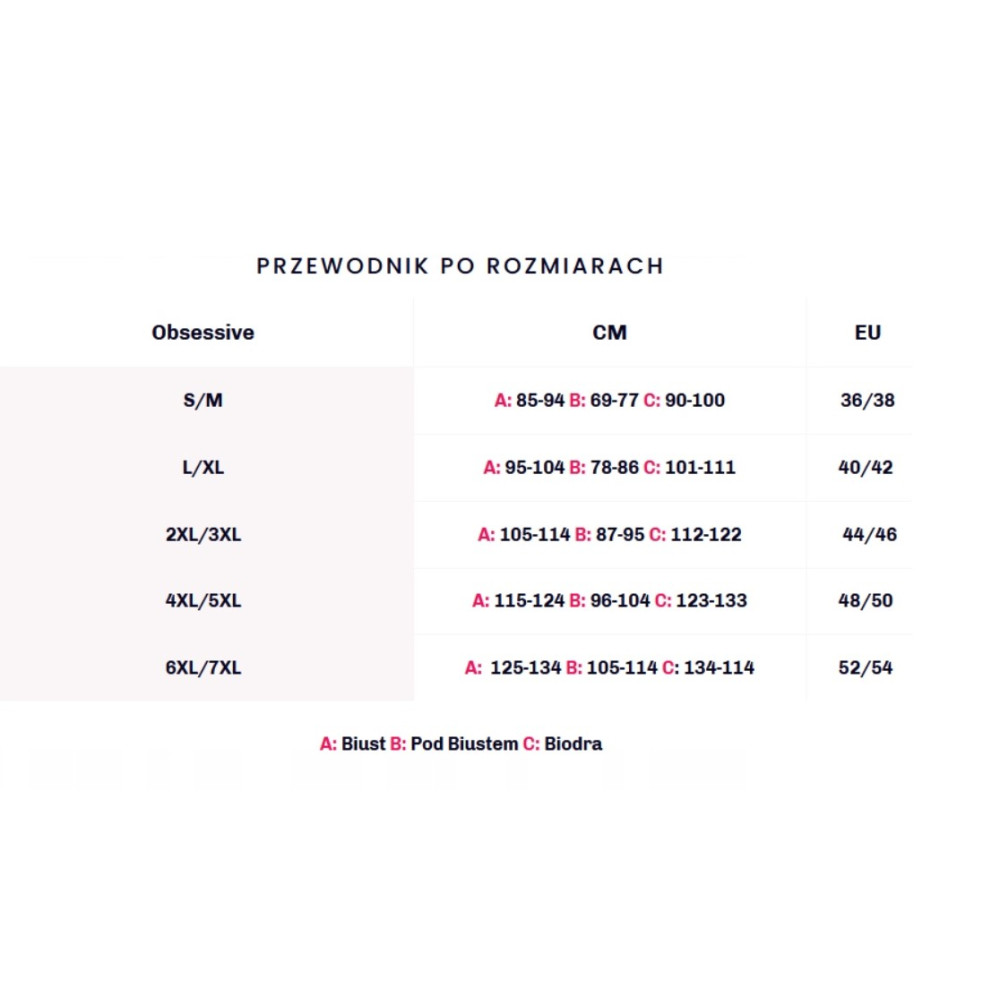Screen dimensions: 1000x1000
Task: Choose the 6XL/7XL size row label
Action: pos(203,668)
